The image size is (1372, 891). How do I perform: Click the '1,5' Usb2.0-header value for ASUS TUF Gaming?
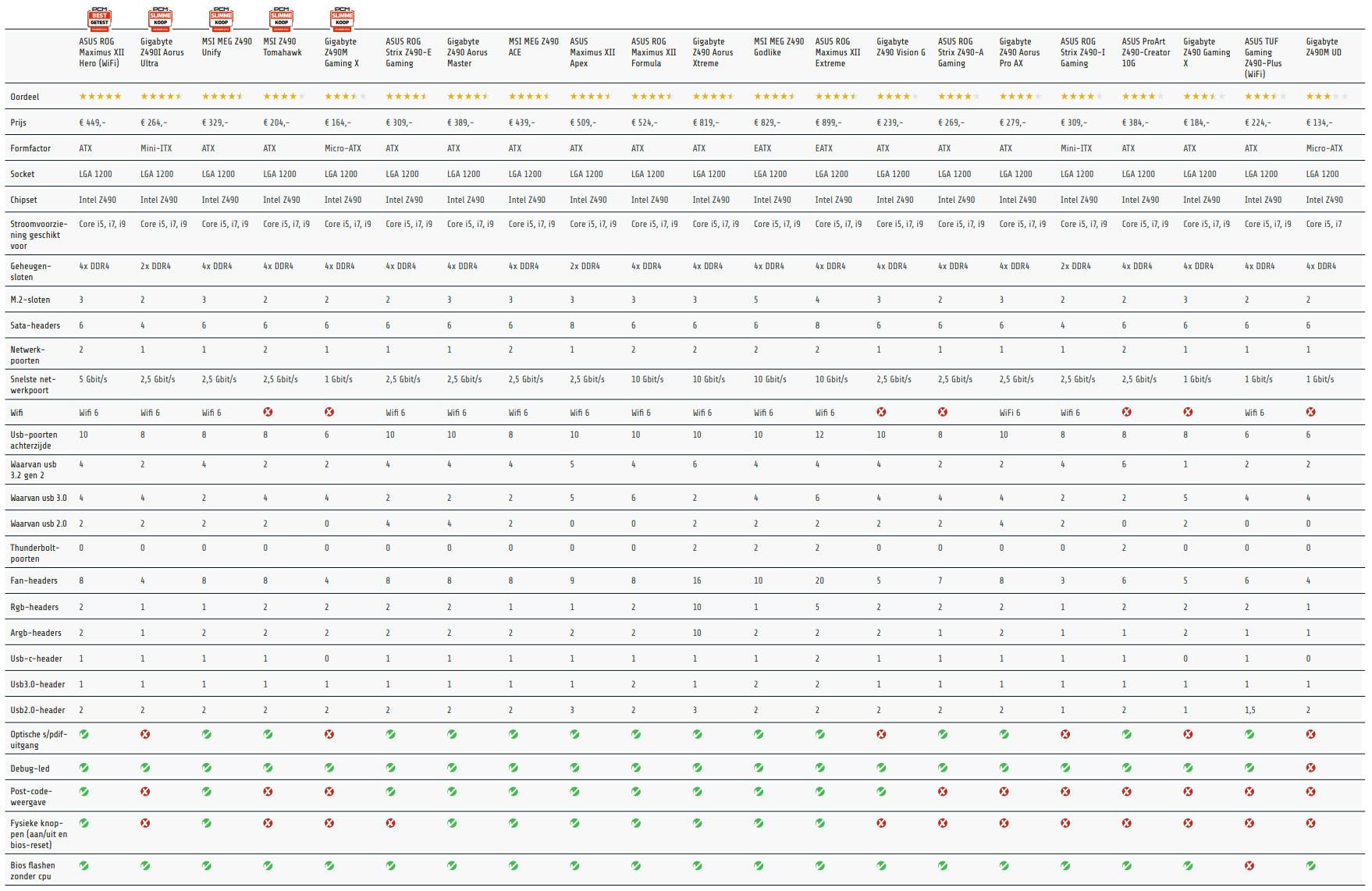click(1250, 710)
